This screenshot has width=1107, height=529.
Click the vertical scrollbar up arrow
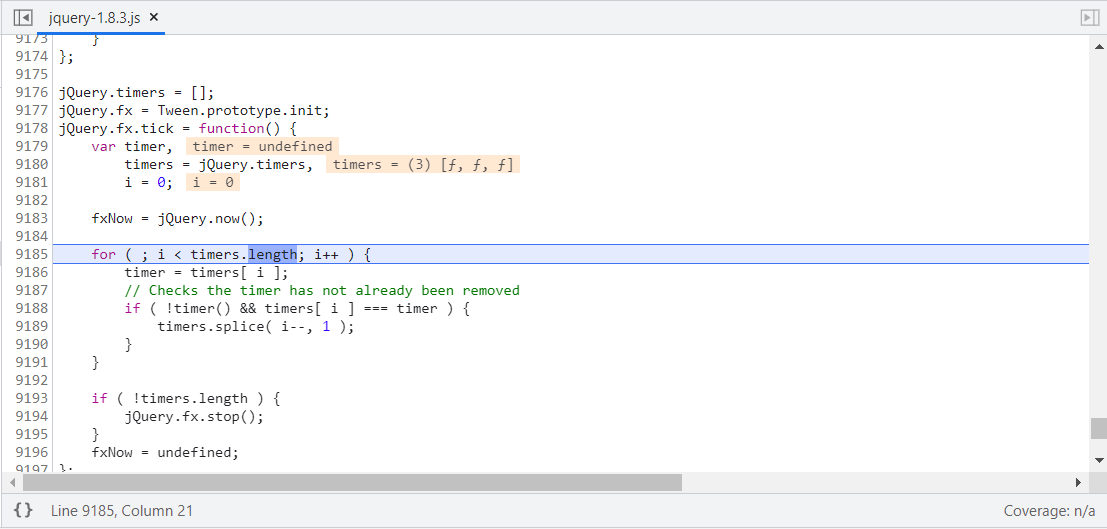[x=1099, y=47]
